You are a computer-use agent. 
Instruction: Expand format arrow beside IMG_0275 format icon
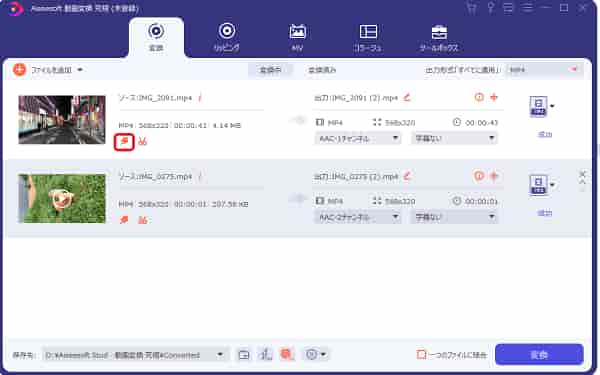tap(552, 185)
